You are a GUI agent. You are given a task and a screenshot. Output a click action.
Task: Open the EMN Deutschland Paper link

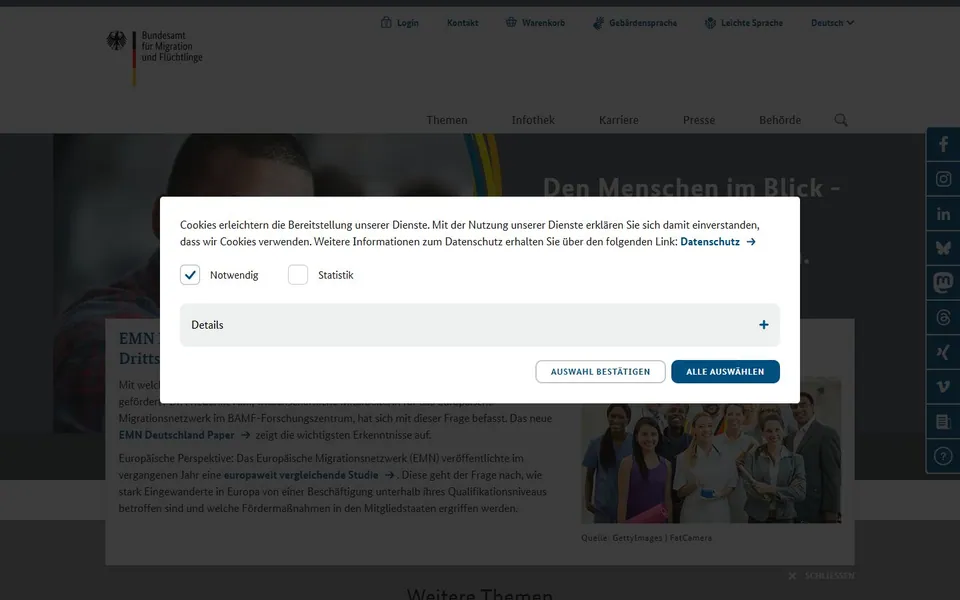(184, 435)
